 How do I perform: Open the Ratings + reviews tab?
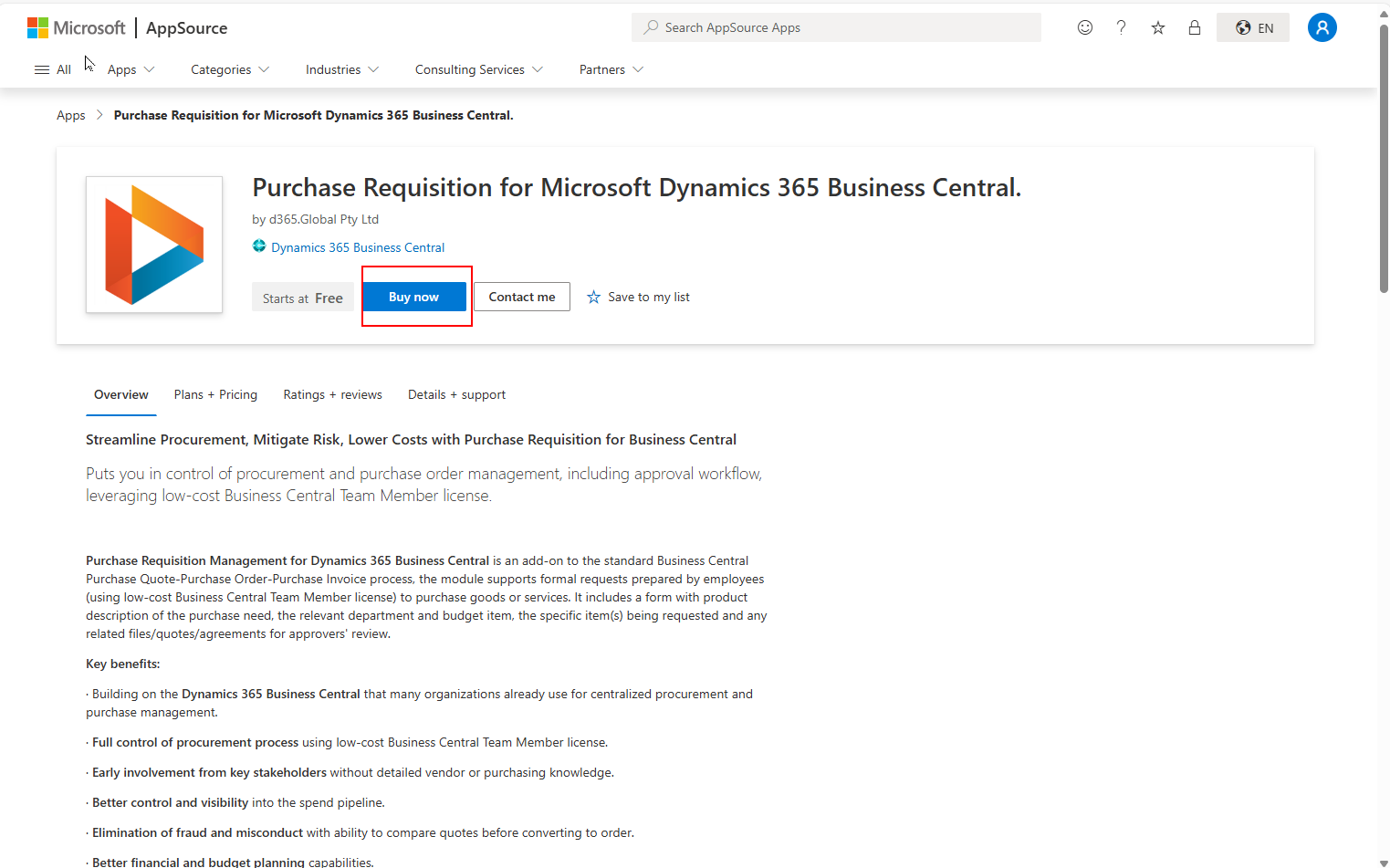coord(332,394)
